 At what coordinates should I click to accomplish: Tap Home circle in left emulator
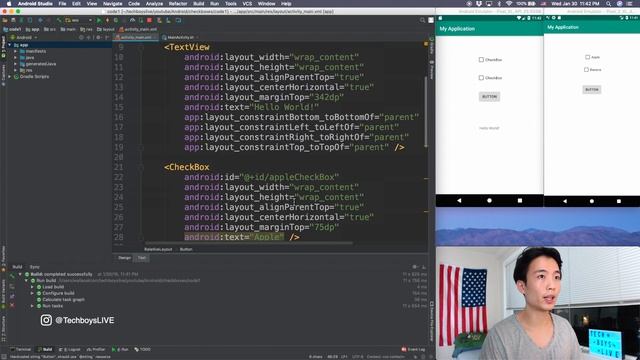click(489, 200)
